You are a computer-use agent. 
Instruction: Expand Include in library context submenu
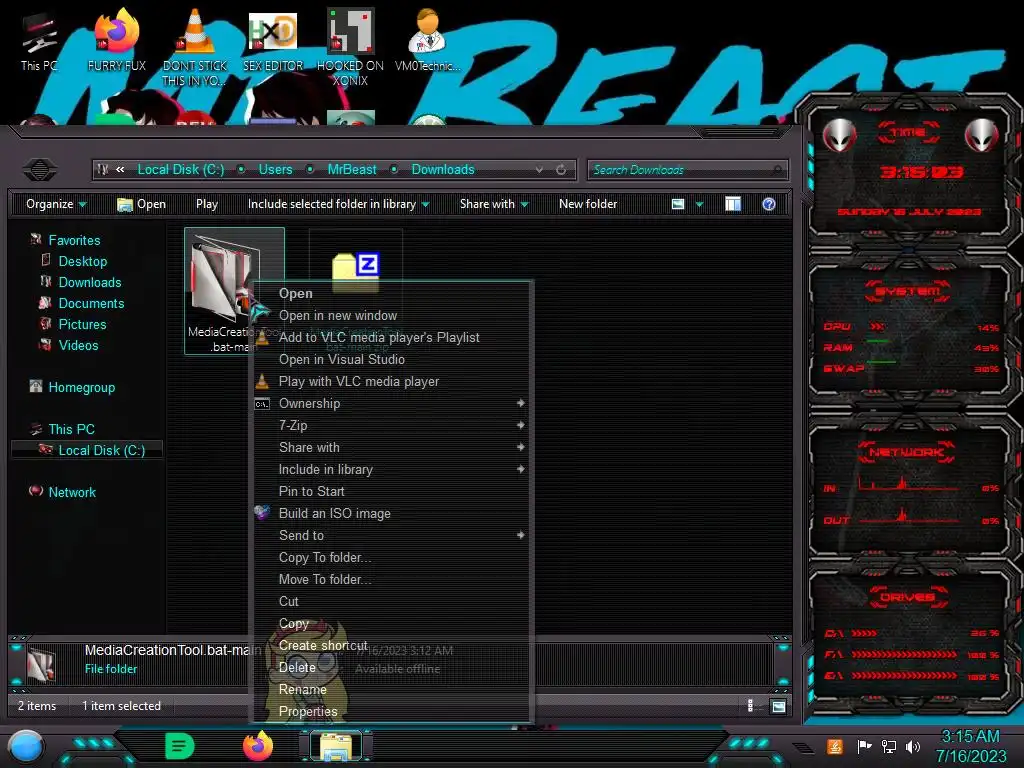(391, 470)
